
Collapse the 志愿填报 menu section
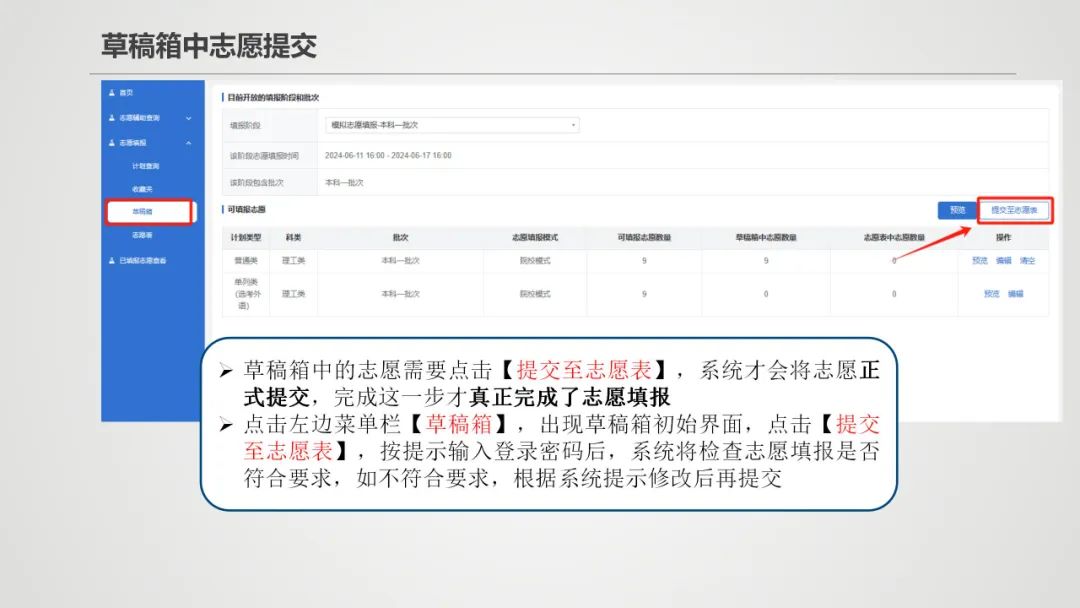pyautogui.click(x=189, y=141)
